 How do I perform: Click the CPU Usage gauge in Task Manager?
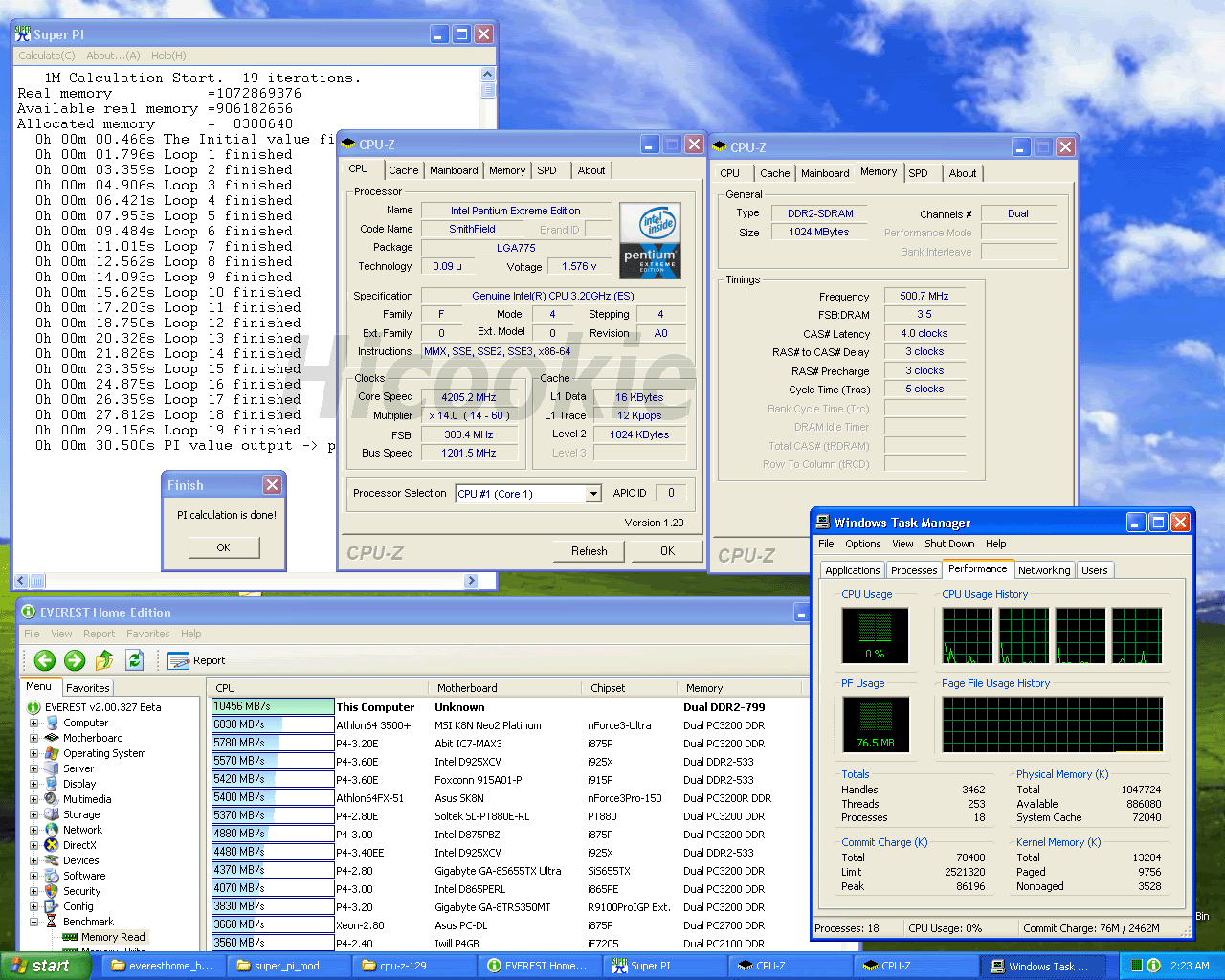[875, 635]
